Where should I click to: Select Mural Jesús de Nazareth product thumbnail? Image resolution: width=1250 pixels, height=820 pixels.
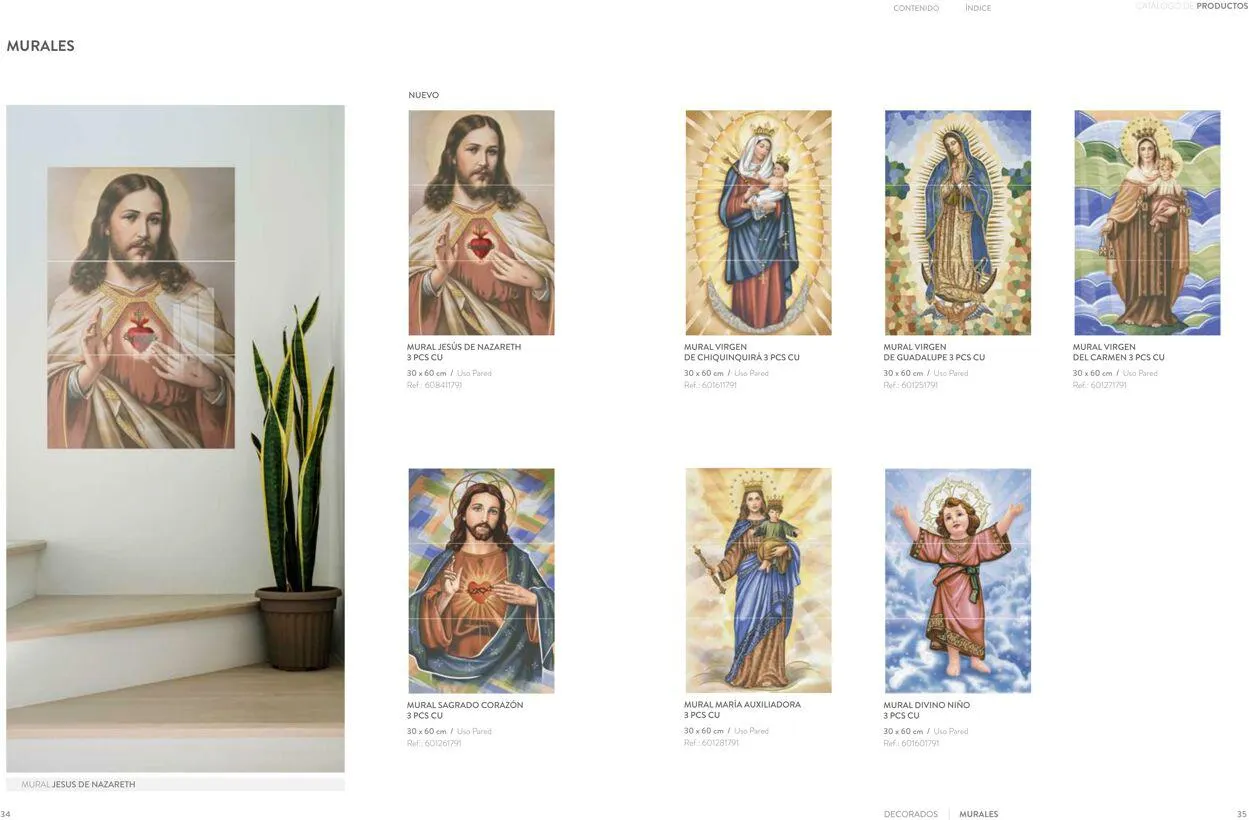coord(481,222)
